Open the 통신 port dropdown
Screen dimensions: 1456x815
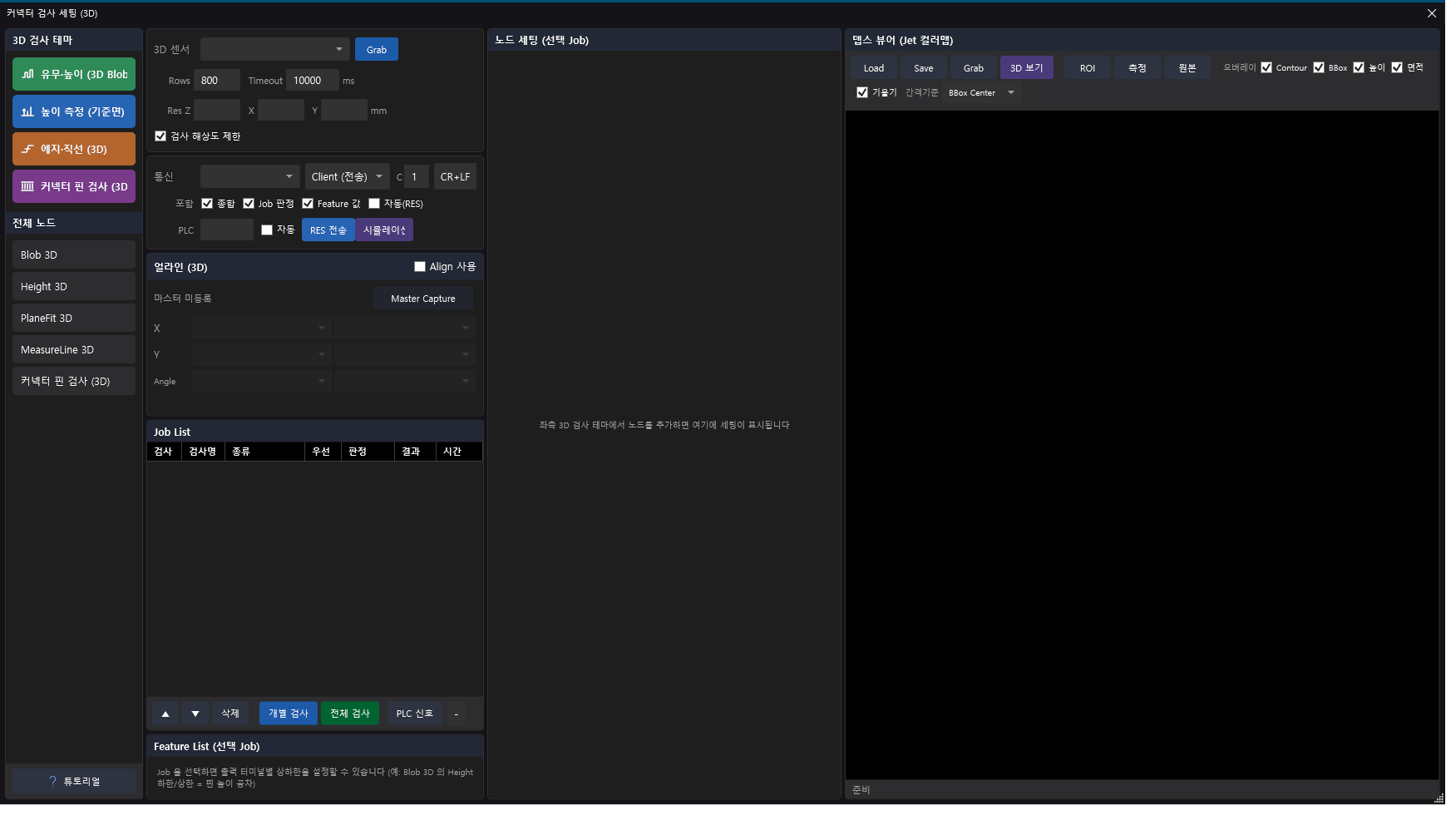point(250,176)
